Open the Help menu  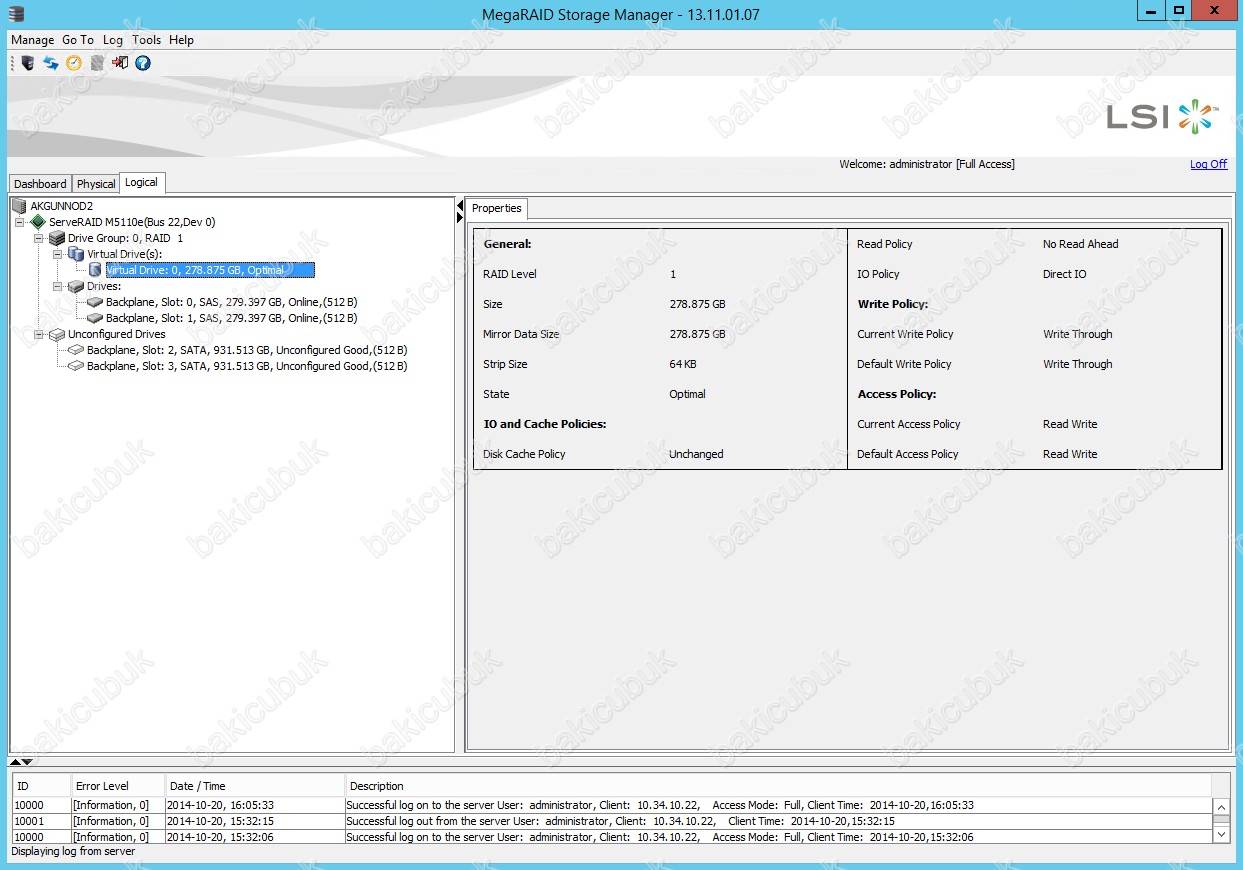click(x=181, y=40)
